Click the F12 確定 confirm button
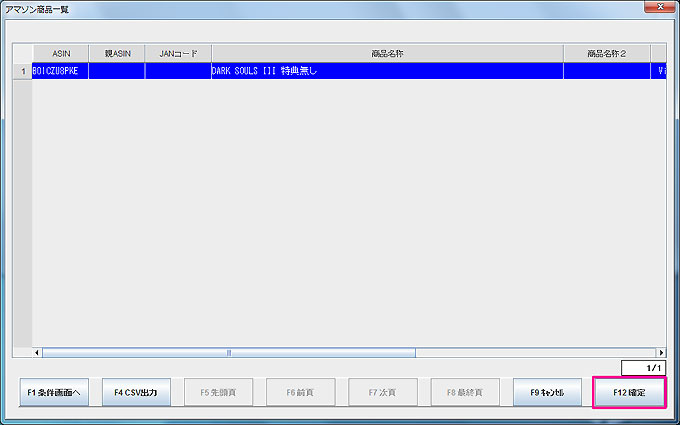 (x=629, y=392)
